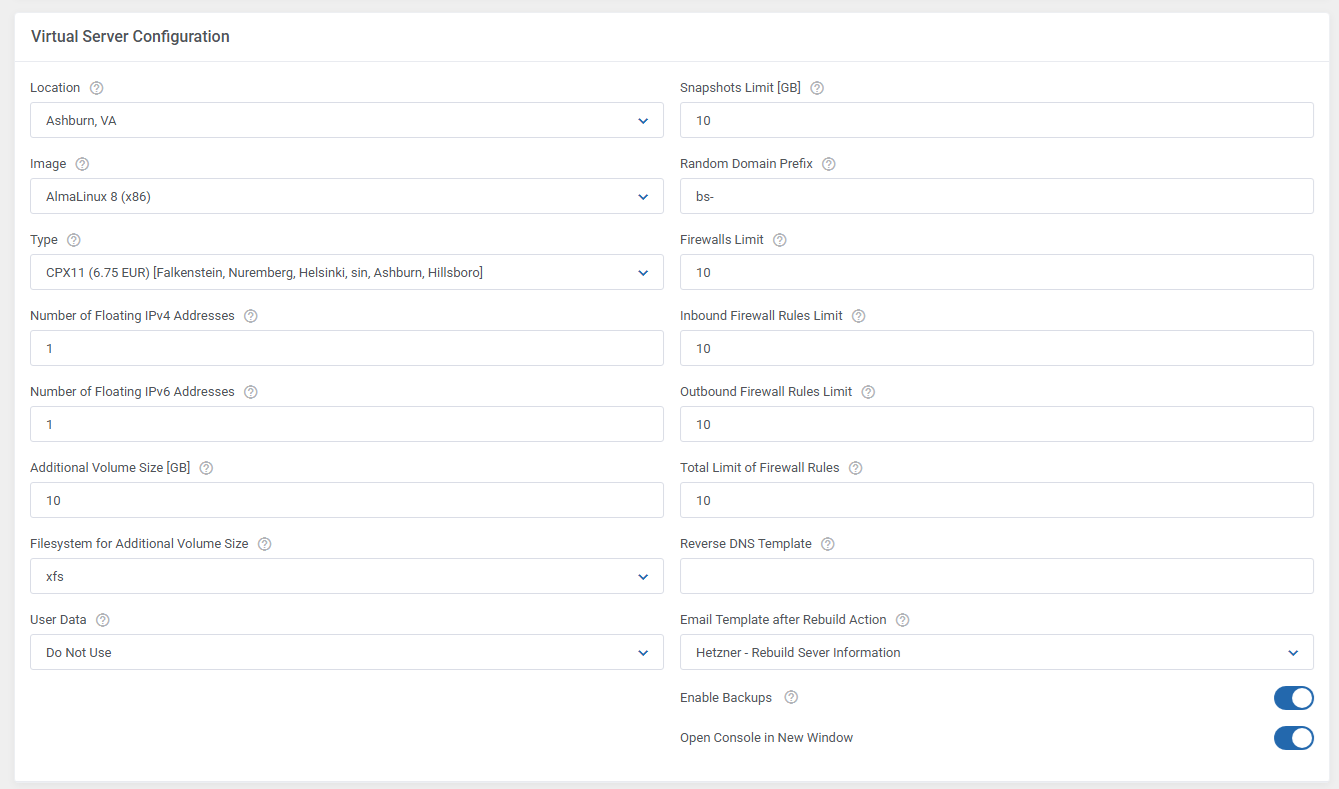The height and width of the screenshot is (789, 1339).
Task: Click the Floating IPv4 Addresses input field
Action: pyautogui.click(x=347, y=349)
